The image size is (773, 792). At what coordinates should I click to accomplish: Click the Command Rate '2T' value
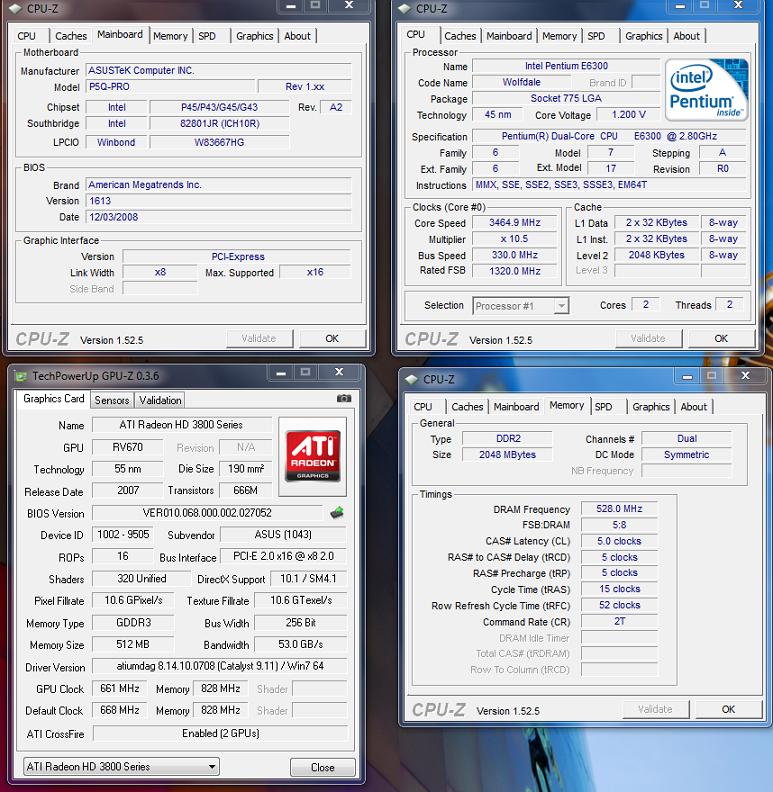point(619,621)
